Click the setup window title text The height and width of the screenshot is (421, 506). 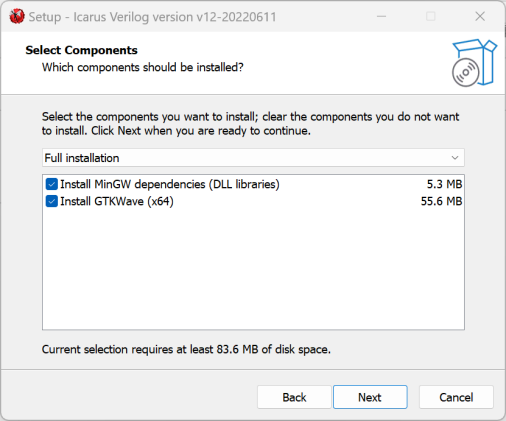pyautogui.click(x=152, y=17)
